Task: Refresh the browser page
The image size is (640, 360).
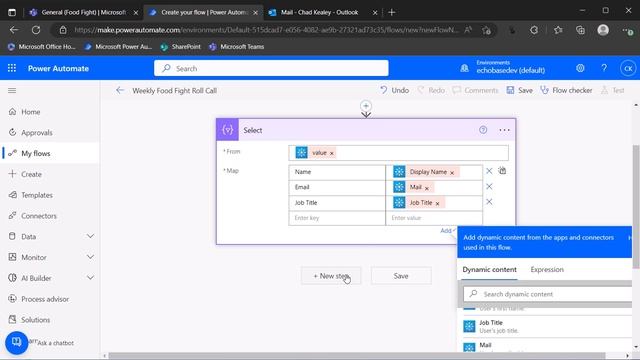Action: (36, 30)
